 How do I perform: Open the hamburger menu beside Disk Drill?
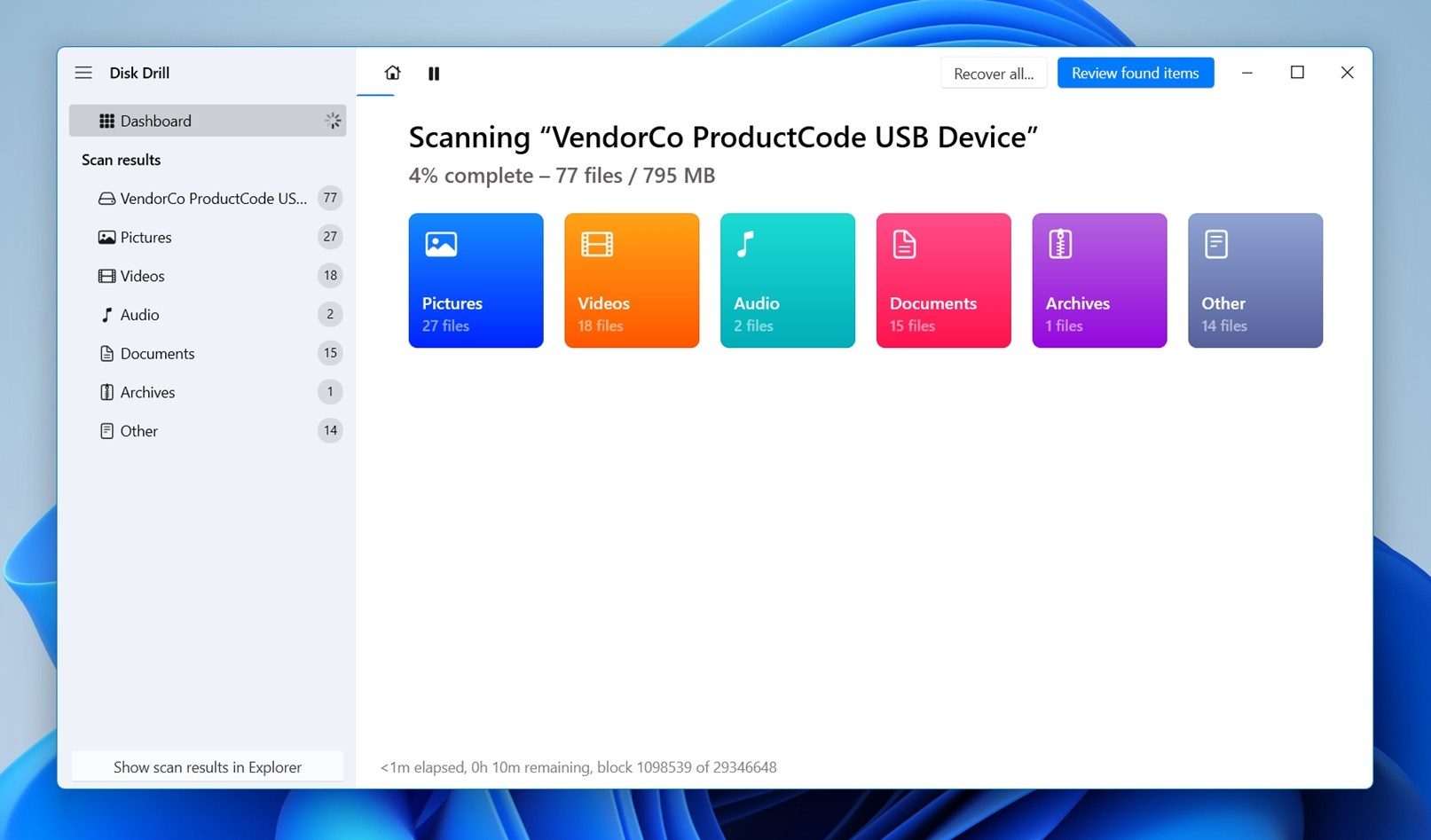83,73
